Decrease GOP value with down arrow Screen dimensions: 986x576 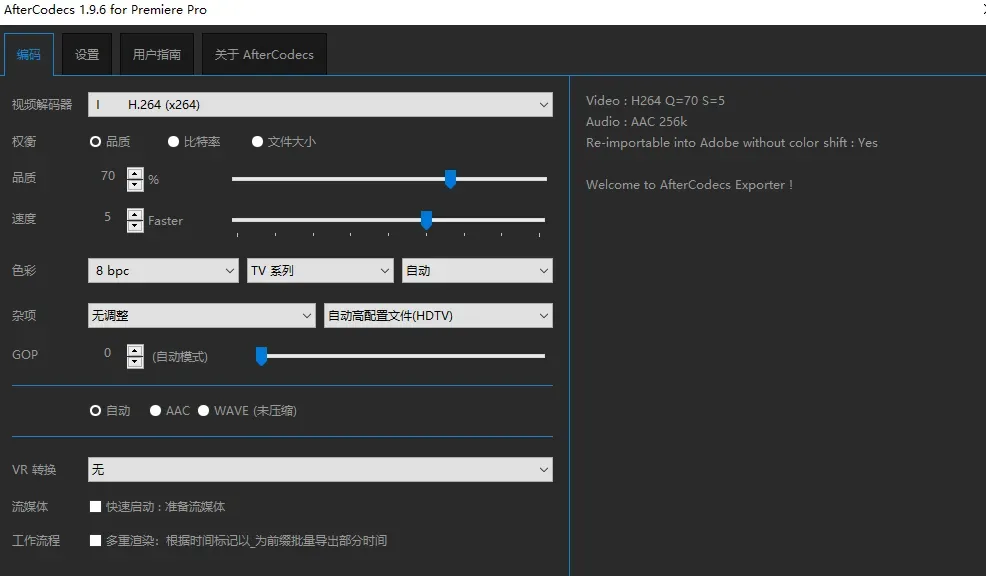135,362
